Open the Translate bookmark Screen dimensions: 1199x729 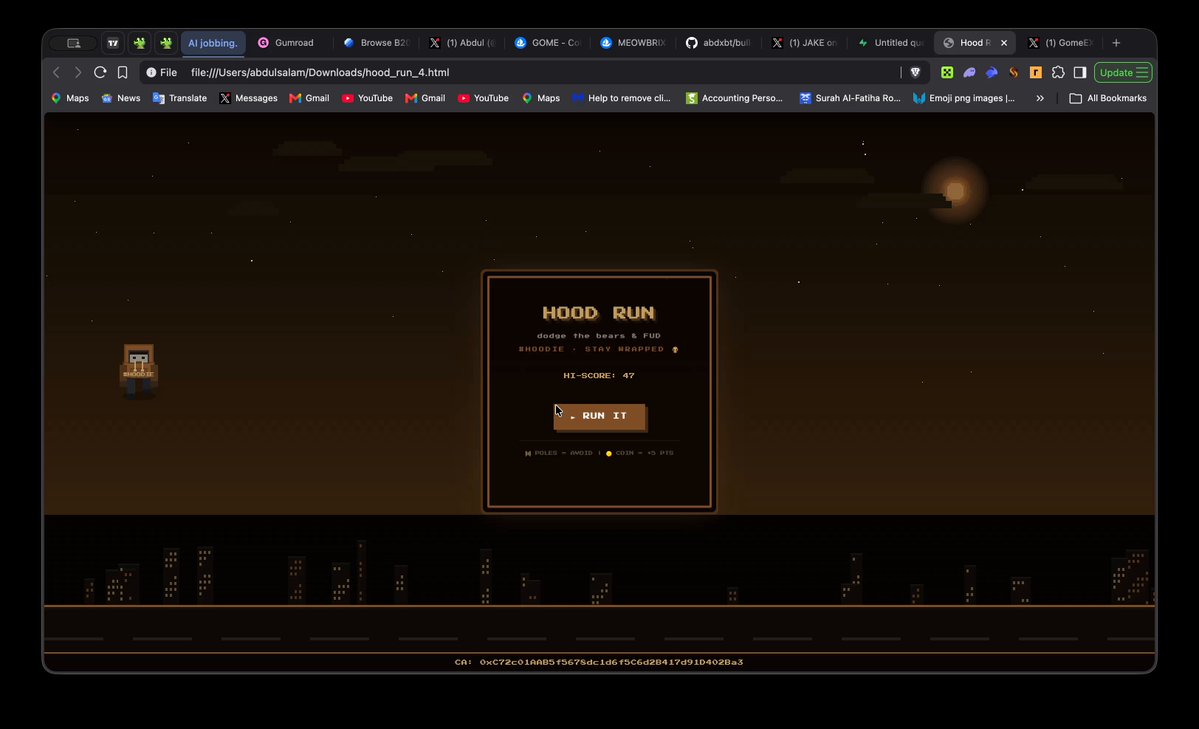[x=180, y=98]
